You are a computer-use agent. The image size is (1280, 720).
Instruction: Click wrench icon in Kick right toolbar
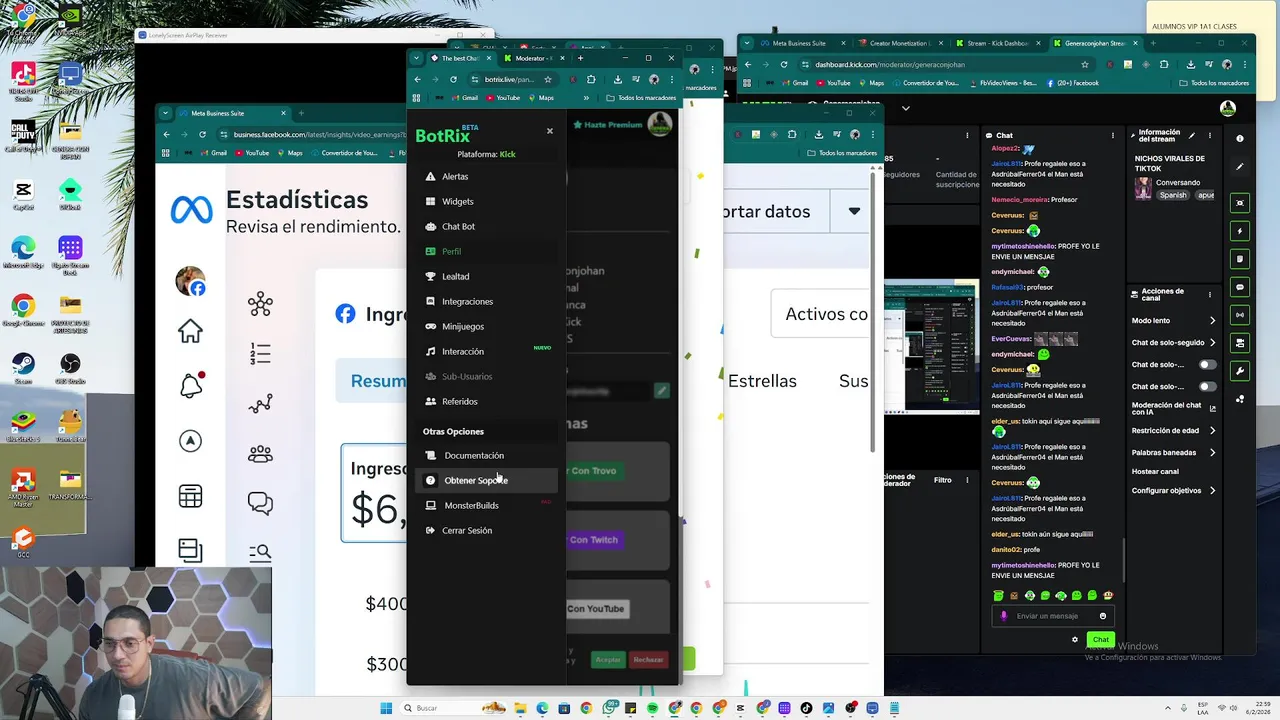[x=1240, y=371]
